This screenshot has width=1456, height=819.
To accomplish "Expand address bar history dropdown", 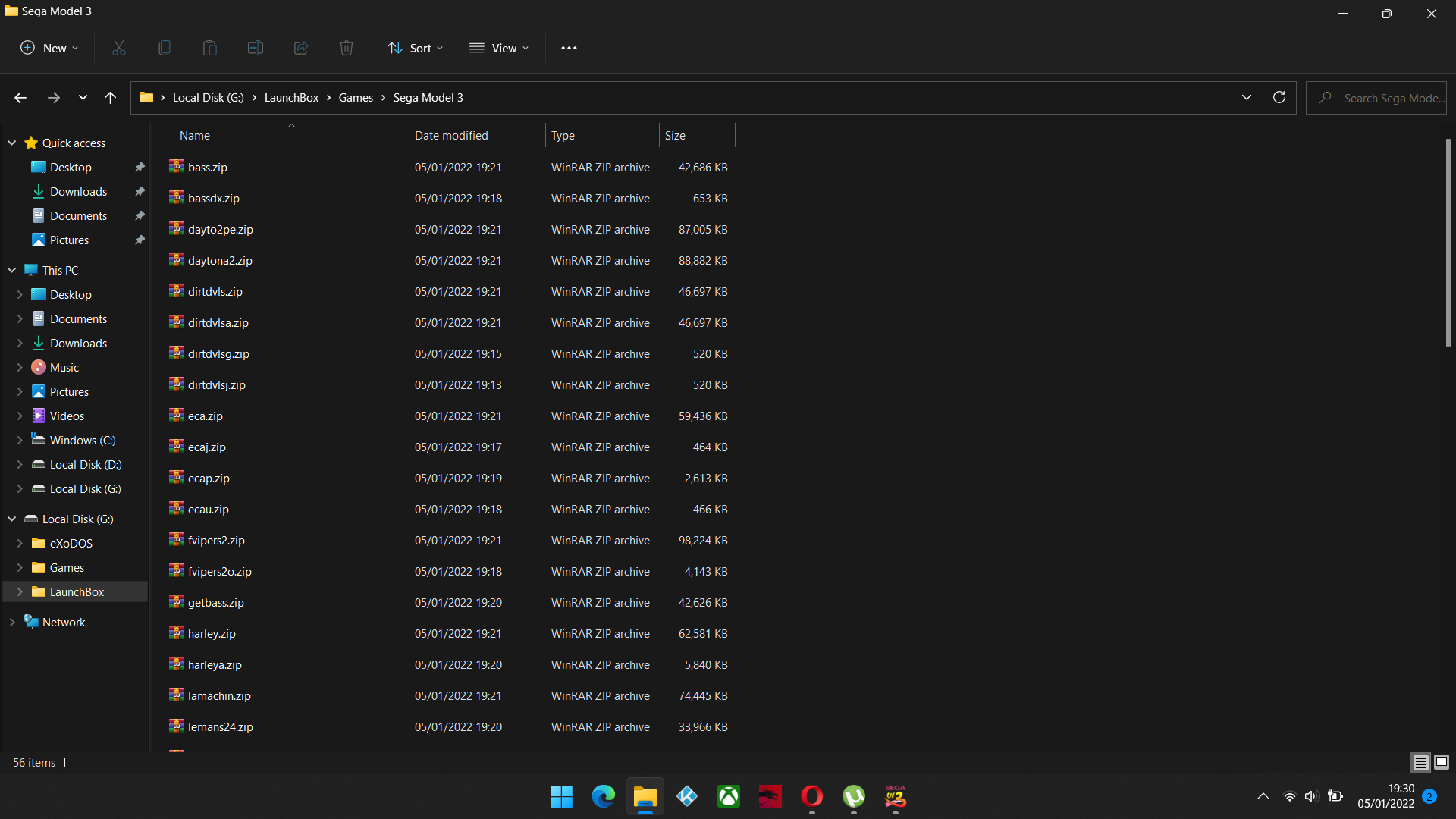I will click(x=1247, y=98).
